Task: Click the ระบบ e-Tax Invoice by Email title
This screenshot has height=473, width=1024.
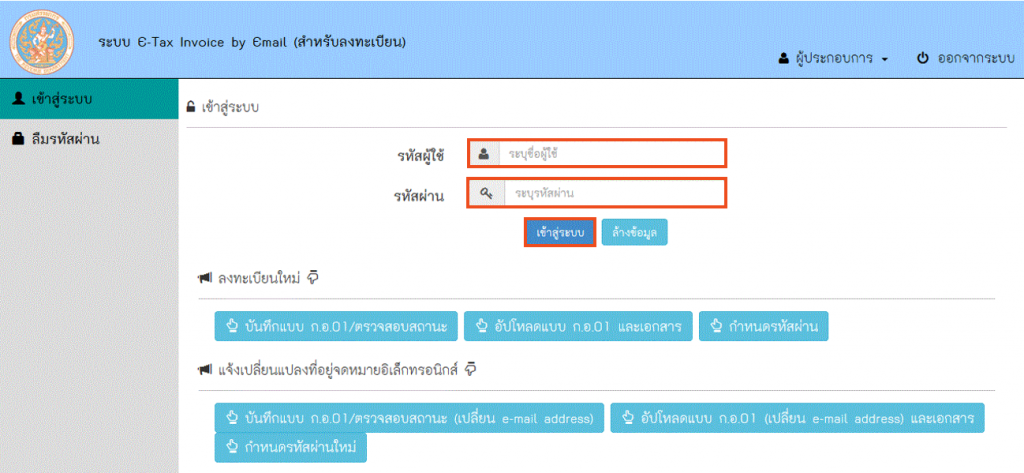Action: click(x=252, y=43)
